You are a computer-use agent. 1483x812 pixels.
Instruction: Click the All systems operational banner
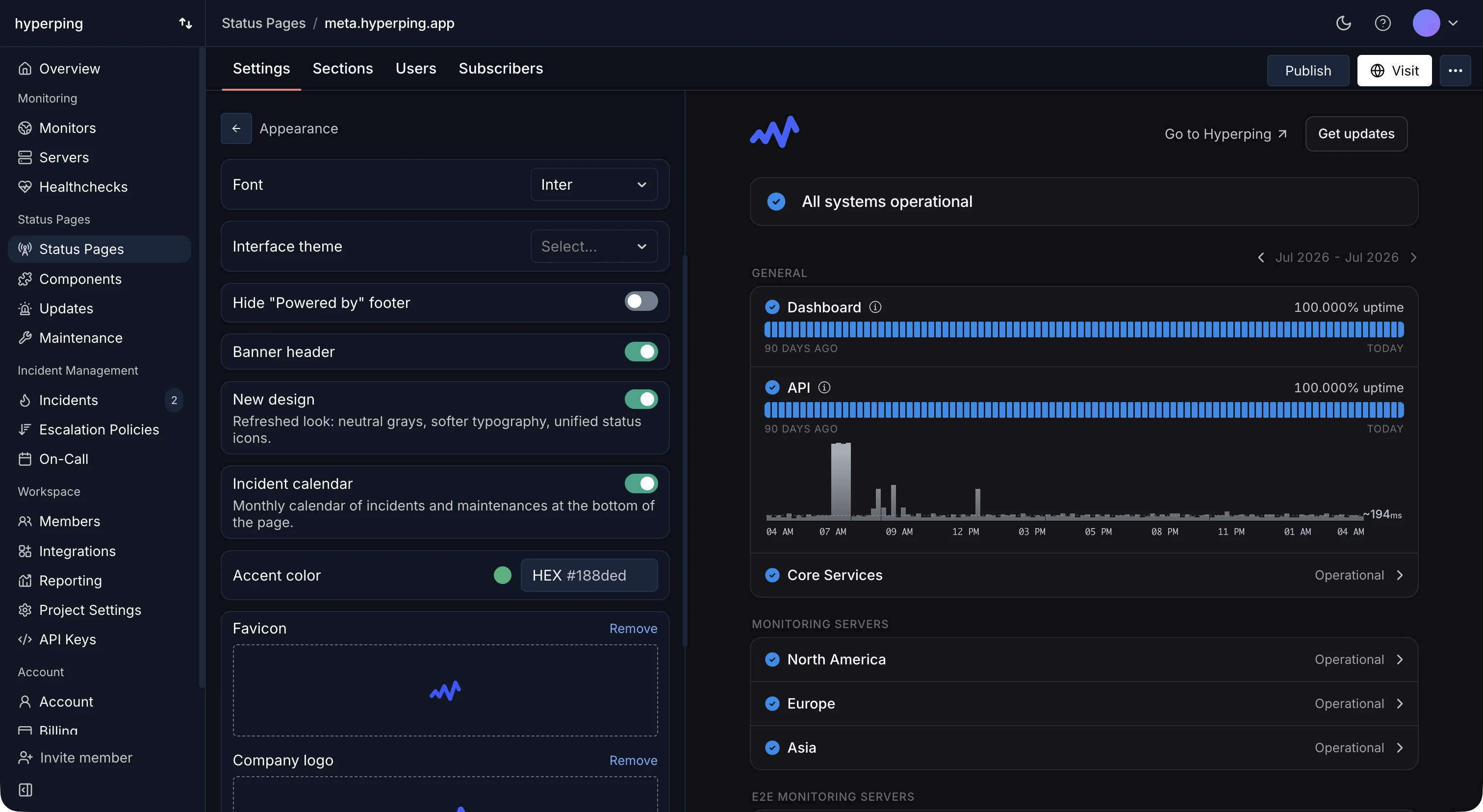1083,202
